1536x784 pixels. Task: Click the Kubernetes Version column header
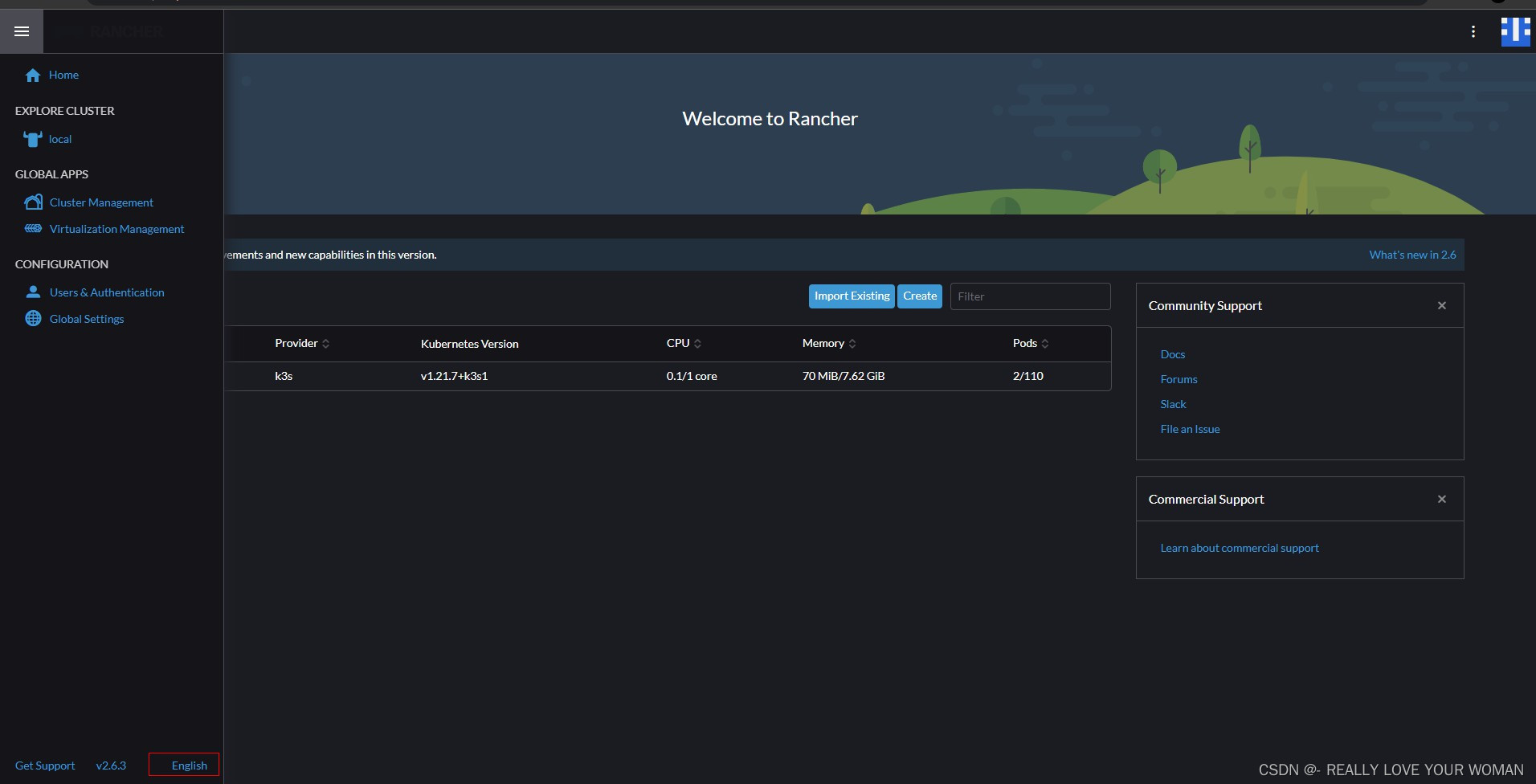(469, 344)
